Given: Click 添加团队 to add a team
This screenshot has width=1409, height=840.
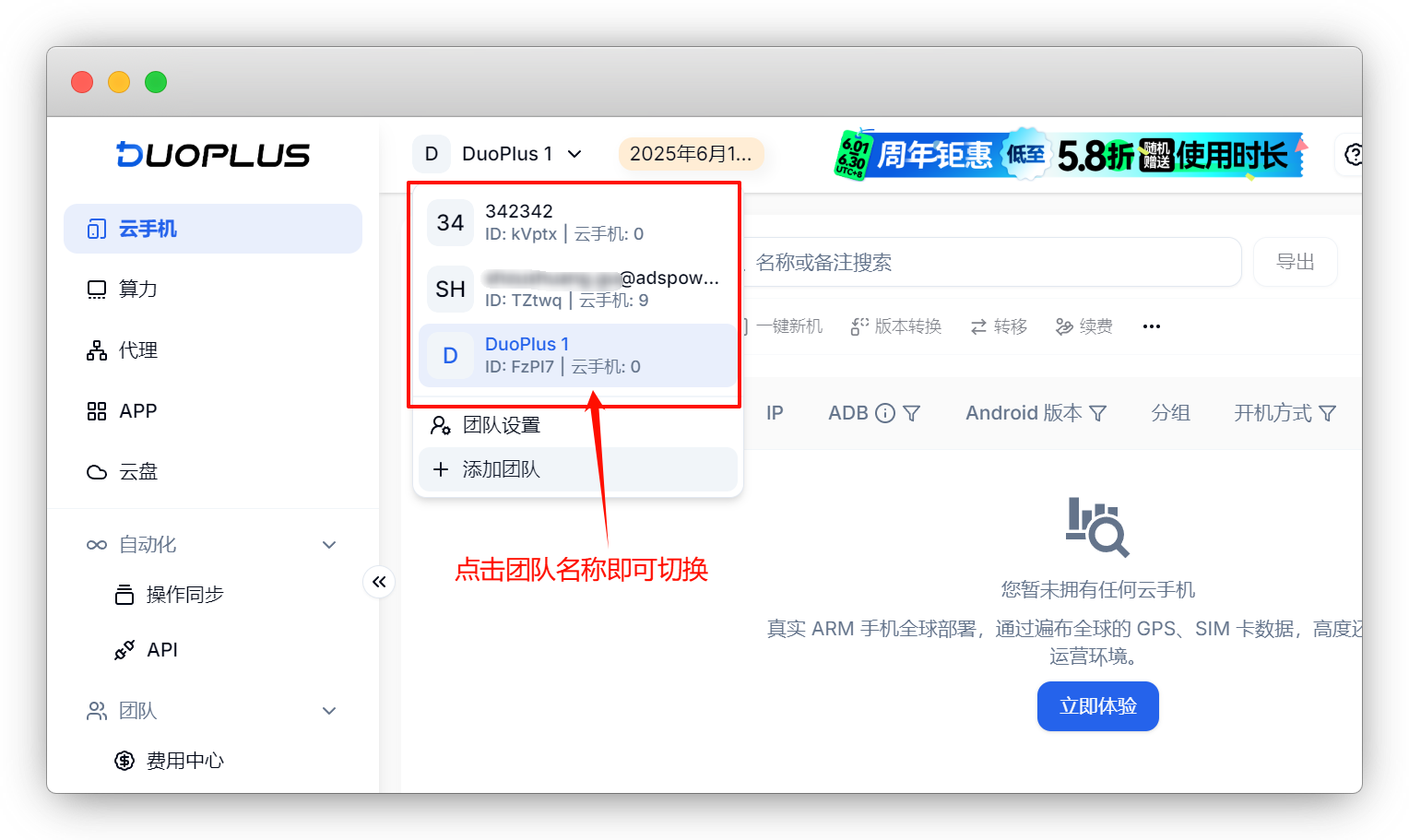Looking at the screenshot, I should [577, 469].
